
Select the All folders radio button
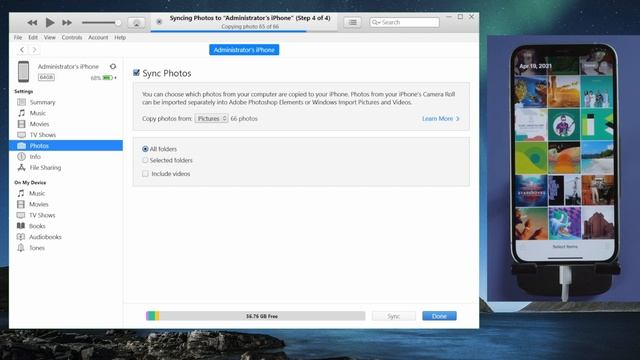point(145,149)
